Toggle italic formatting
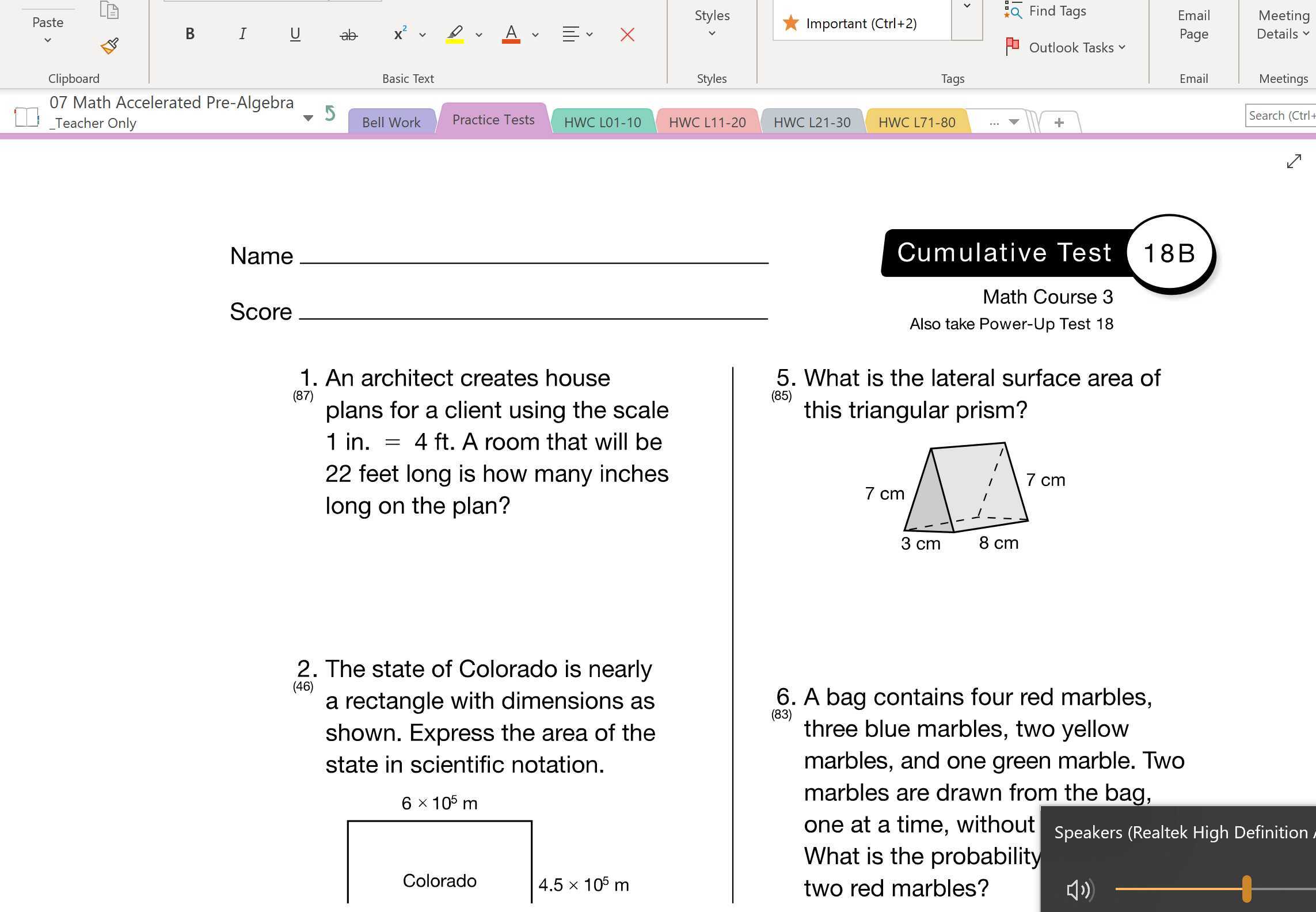The height and width of the screenshot is (912, 1316). [x=242, y=34]
